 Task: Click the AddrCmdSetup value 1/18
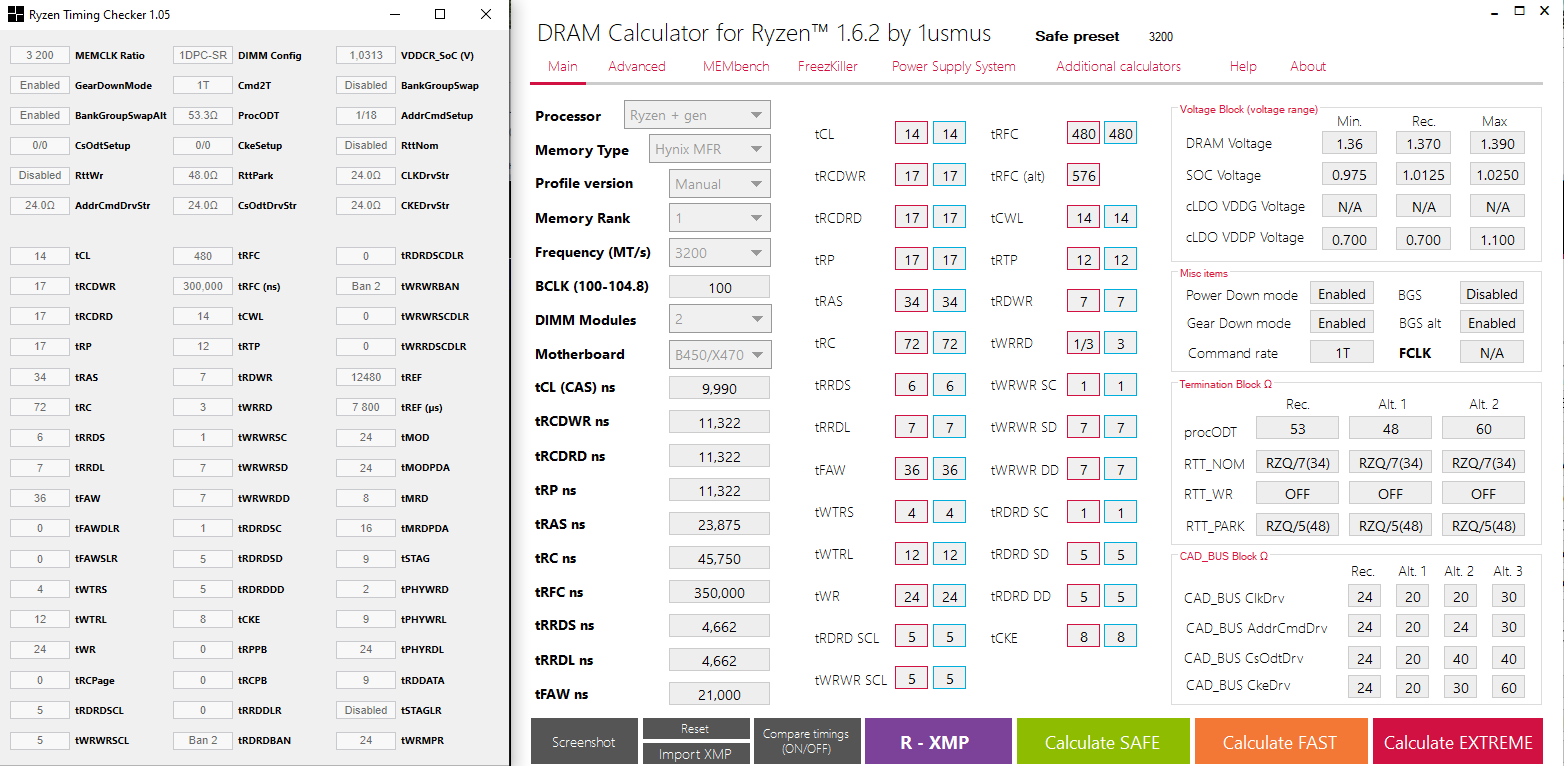pos(366,115)
